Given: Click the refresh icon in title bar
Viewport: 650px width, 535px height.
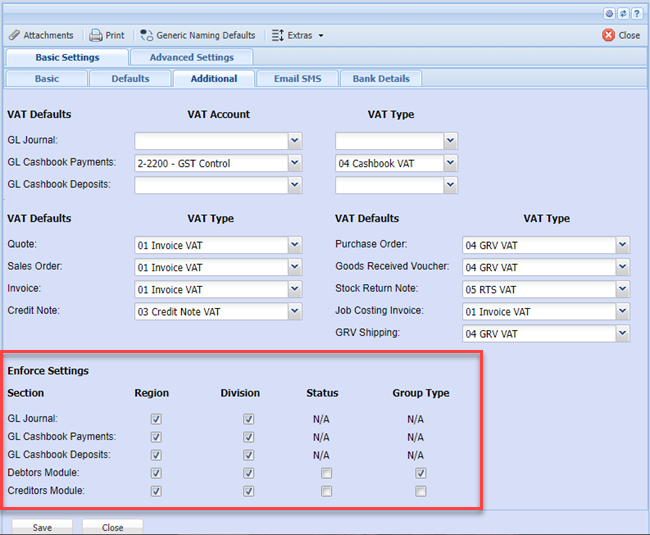Looking at the screenshot, I should (623, 13).
